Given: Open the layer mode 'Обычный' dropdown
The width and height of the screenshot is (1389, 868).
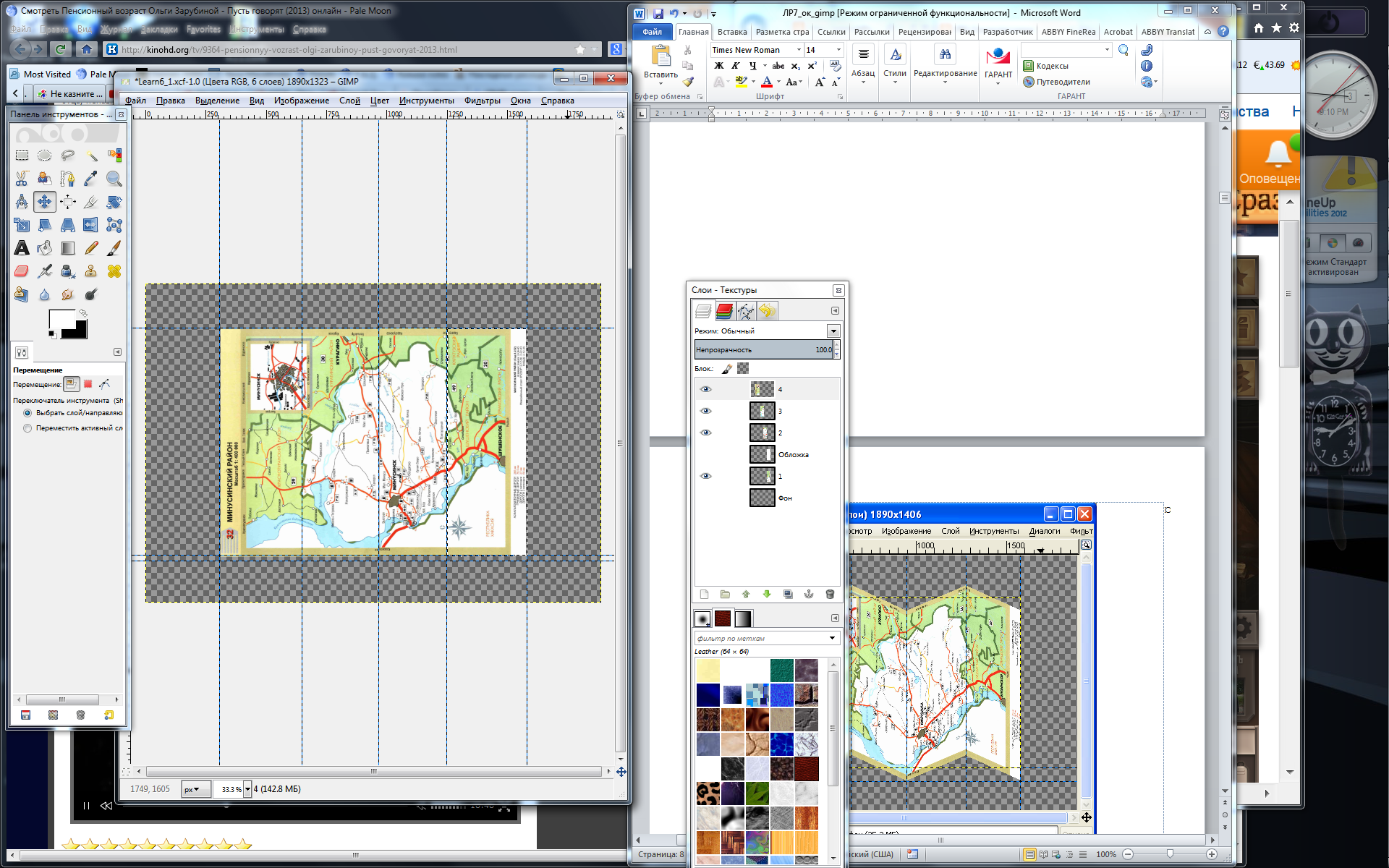Looking at the screenshot, I should pyautogui.click(x=833, y=331).
